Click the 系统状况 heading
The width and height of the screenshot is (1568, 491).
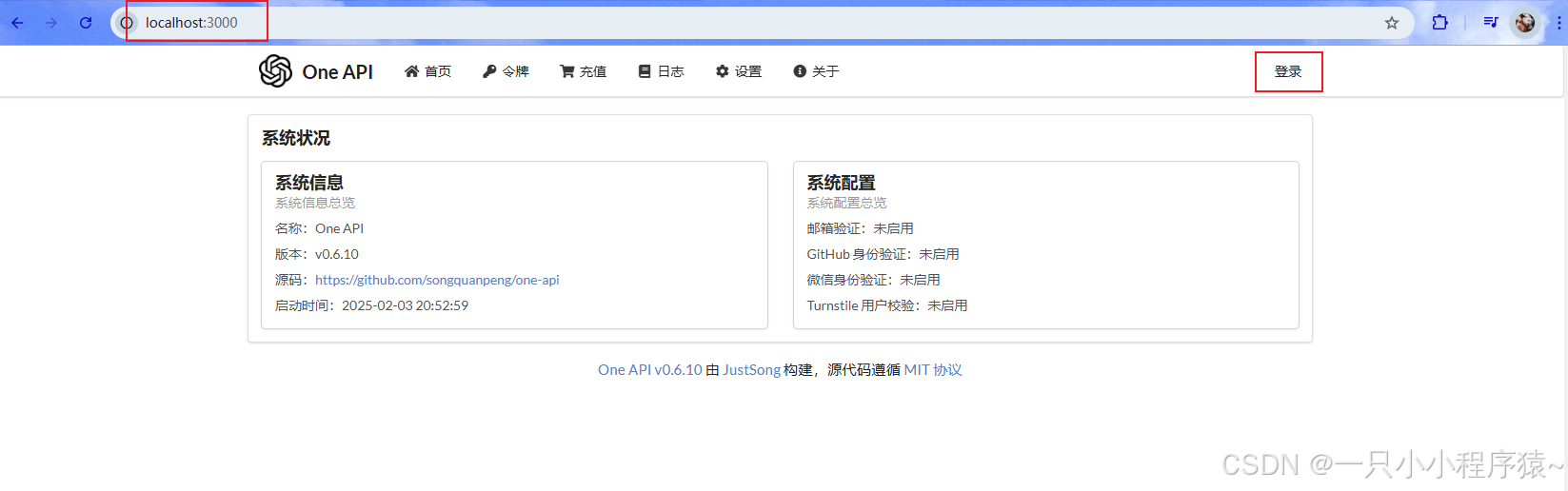(x=296, y=138)
